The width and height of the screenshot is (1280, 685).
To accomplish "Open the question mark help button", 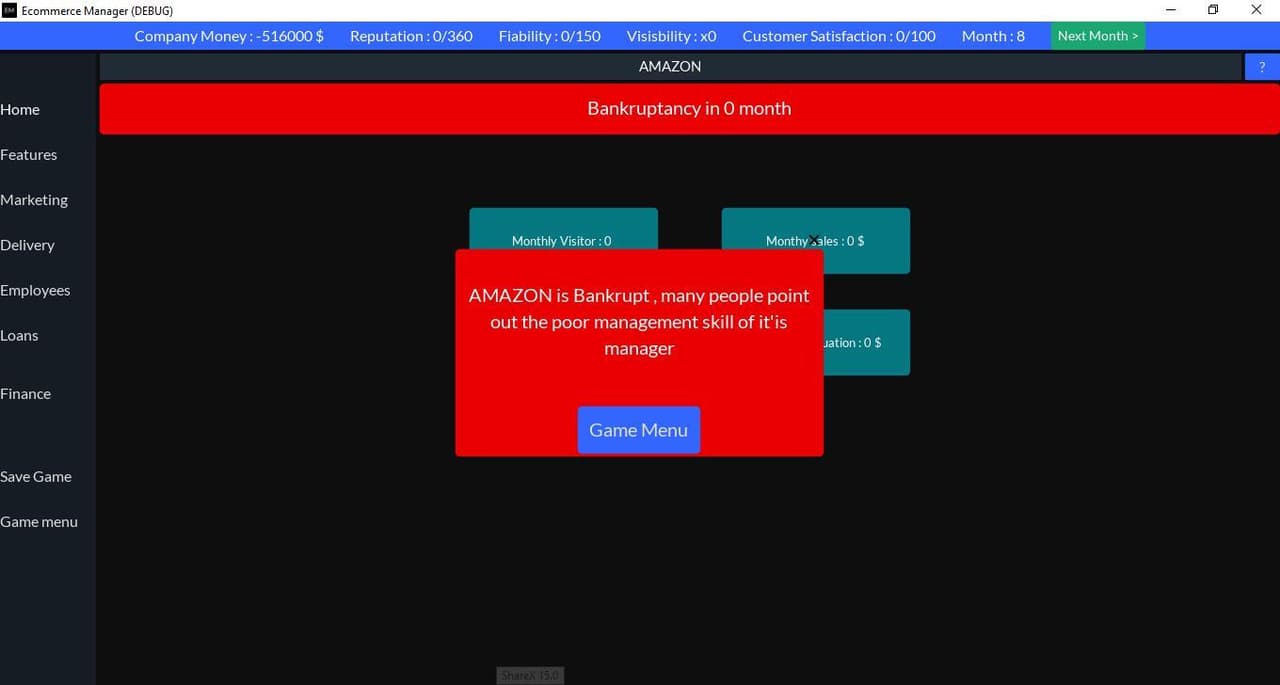I will (x=1262, y=67).
